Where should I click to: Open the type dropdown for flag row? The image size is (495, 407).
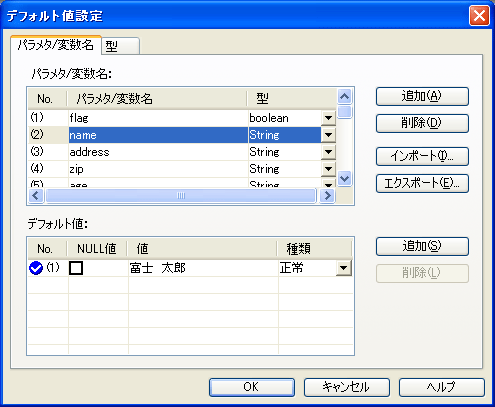328,118
